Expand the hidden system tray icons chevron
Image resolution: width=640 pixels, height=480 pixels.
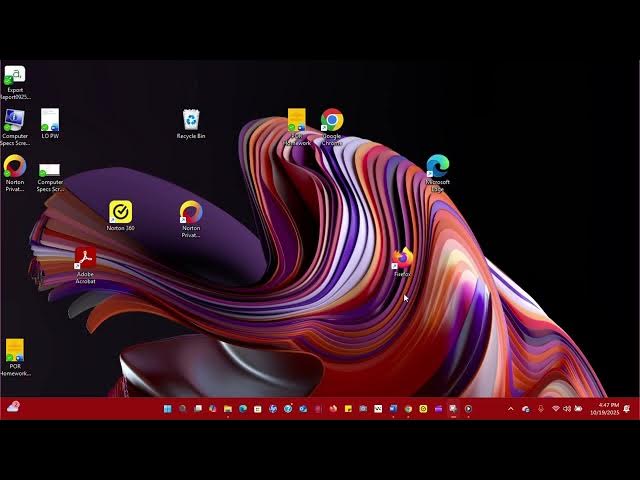511,409
